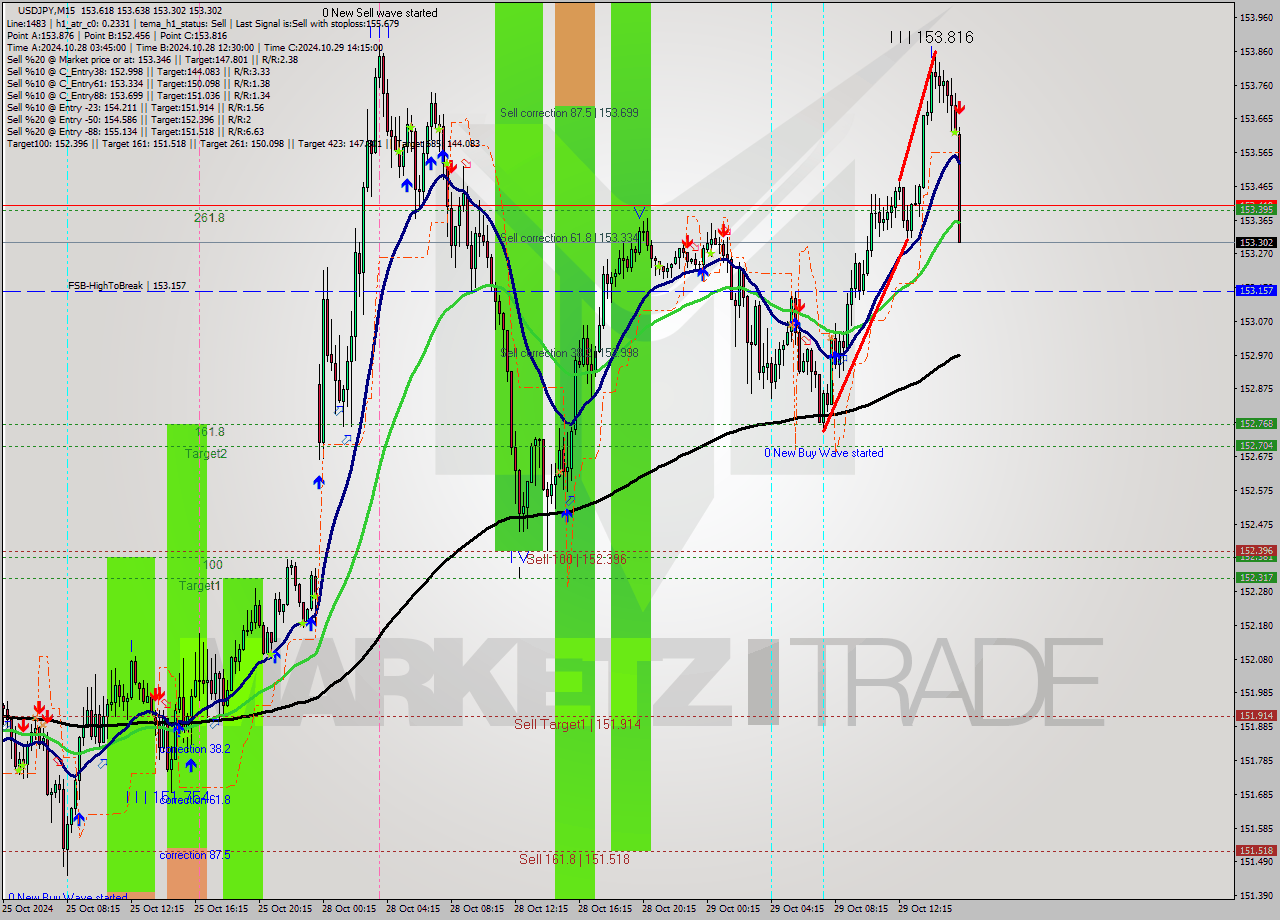
Task: Click the 'Point A:153.876' info line
Action: 116,35
